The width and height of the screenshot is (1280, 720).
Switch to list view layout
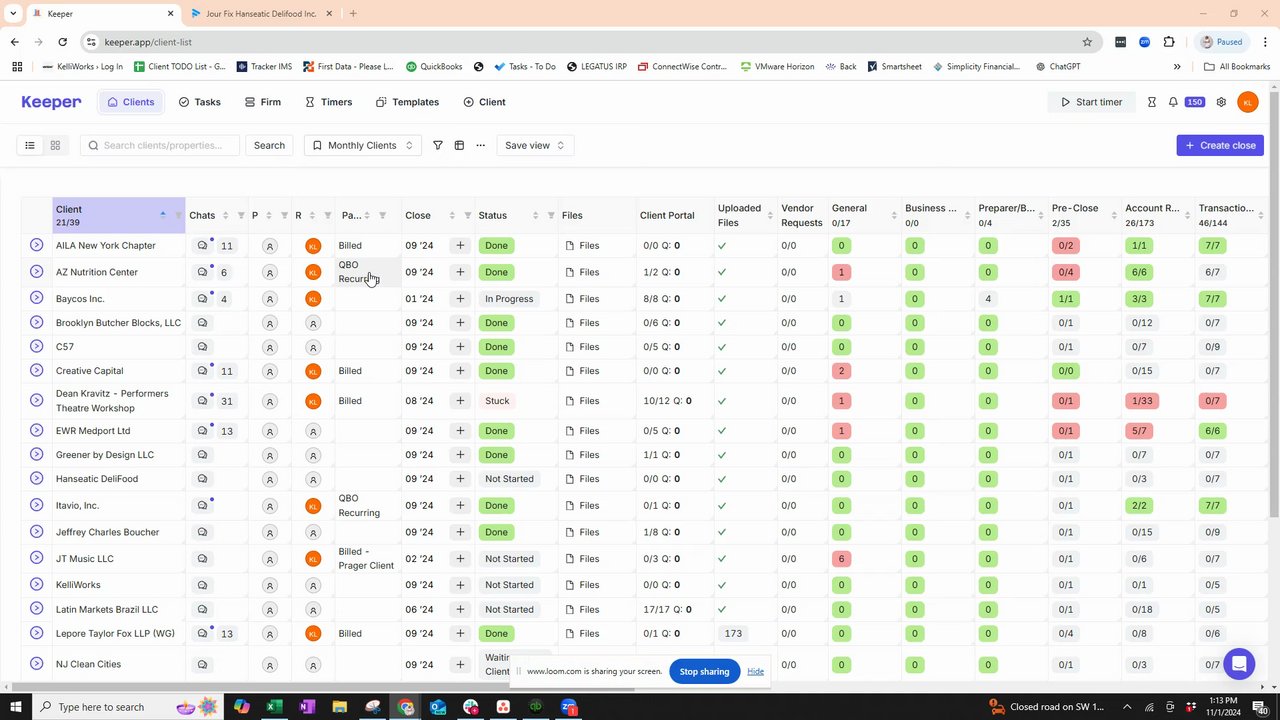pyautogui.click(x=30, y=145)
